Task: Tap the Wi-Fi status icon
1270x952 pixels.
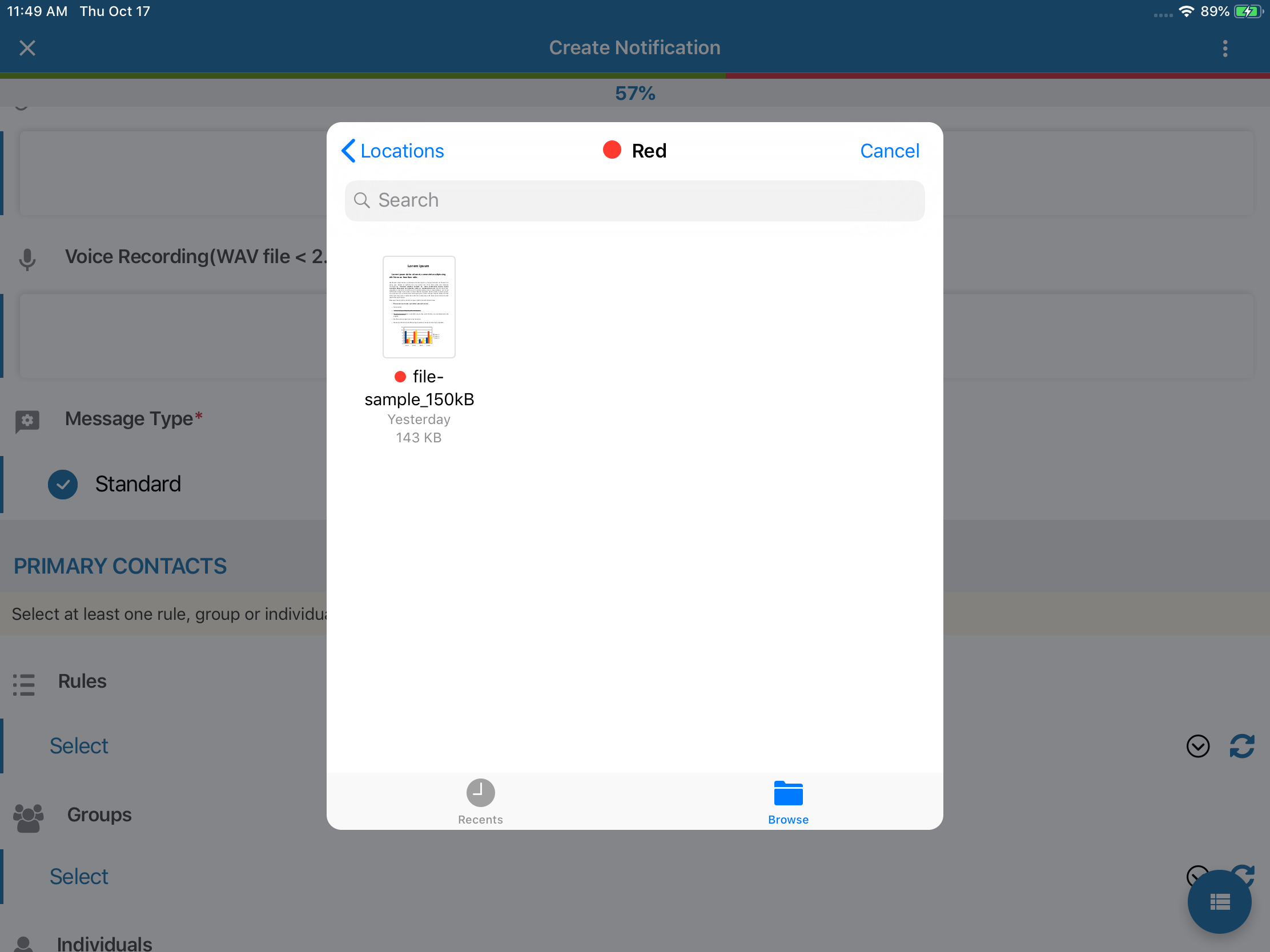Action: coord(1186,11)
